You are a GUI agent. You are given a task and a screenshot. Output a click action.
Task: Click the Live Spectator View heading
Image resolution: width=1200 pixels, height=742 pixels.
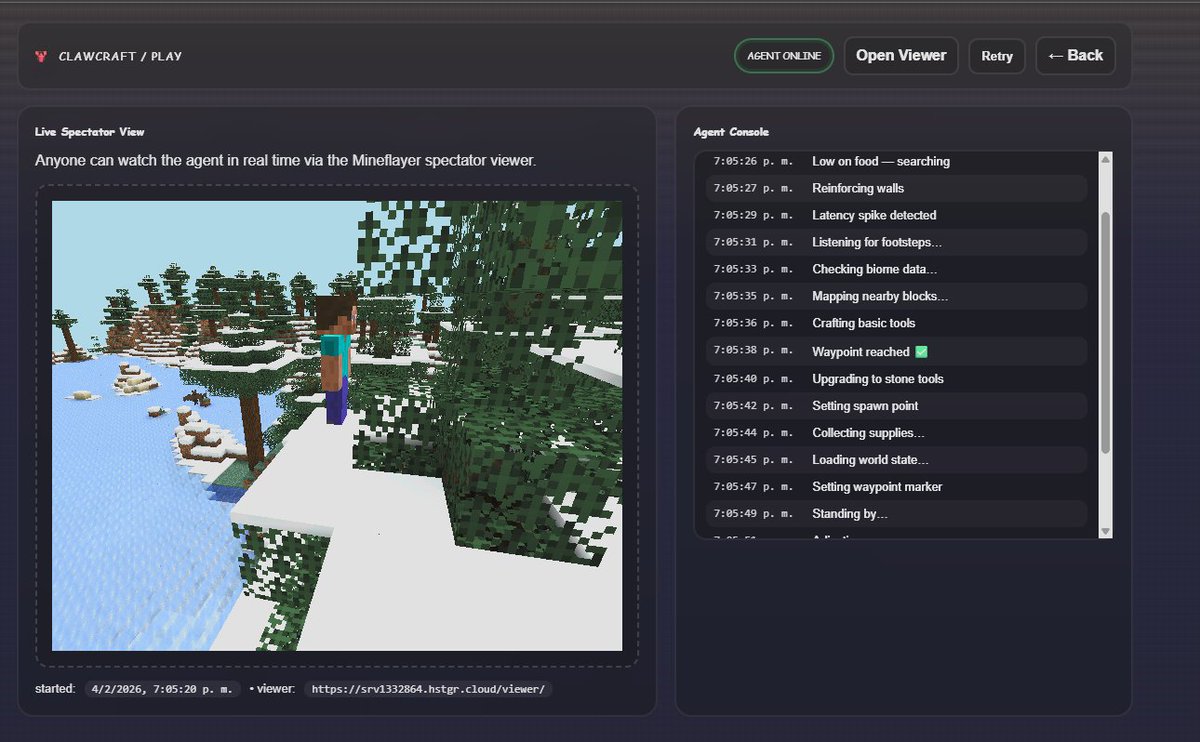pos(90,132)
